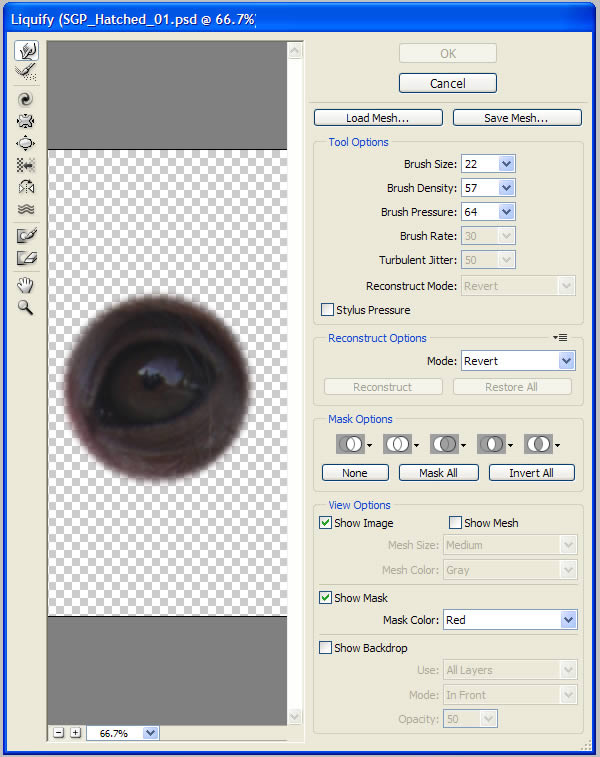The image size is (600, 757).
Task: Select the Forward Warp tool
Action: [x=27, y=51]
